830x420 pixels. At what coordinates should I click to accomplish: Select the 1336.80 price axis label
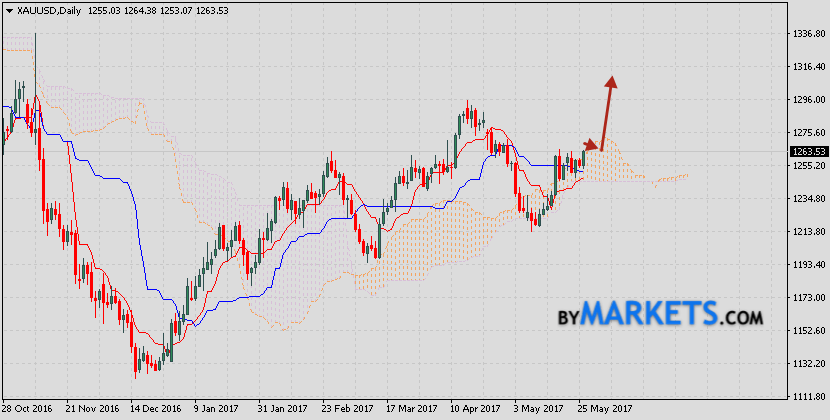tap(806, 34)
